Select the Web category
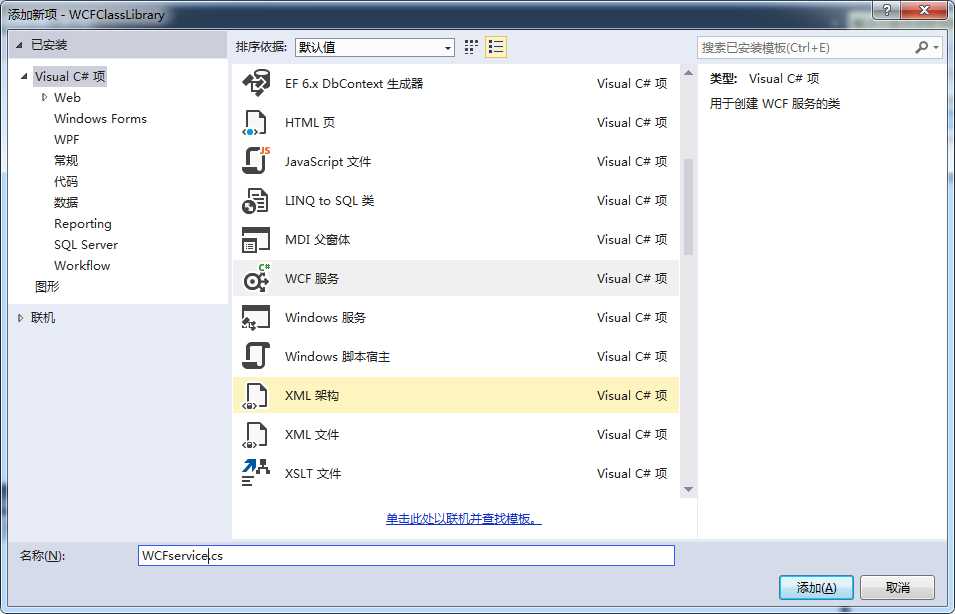 [67, 97]
